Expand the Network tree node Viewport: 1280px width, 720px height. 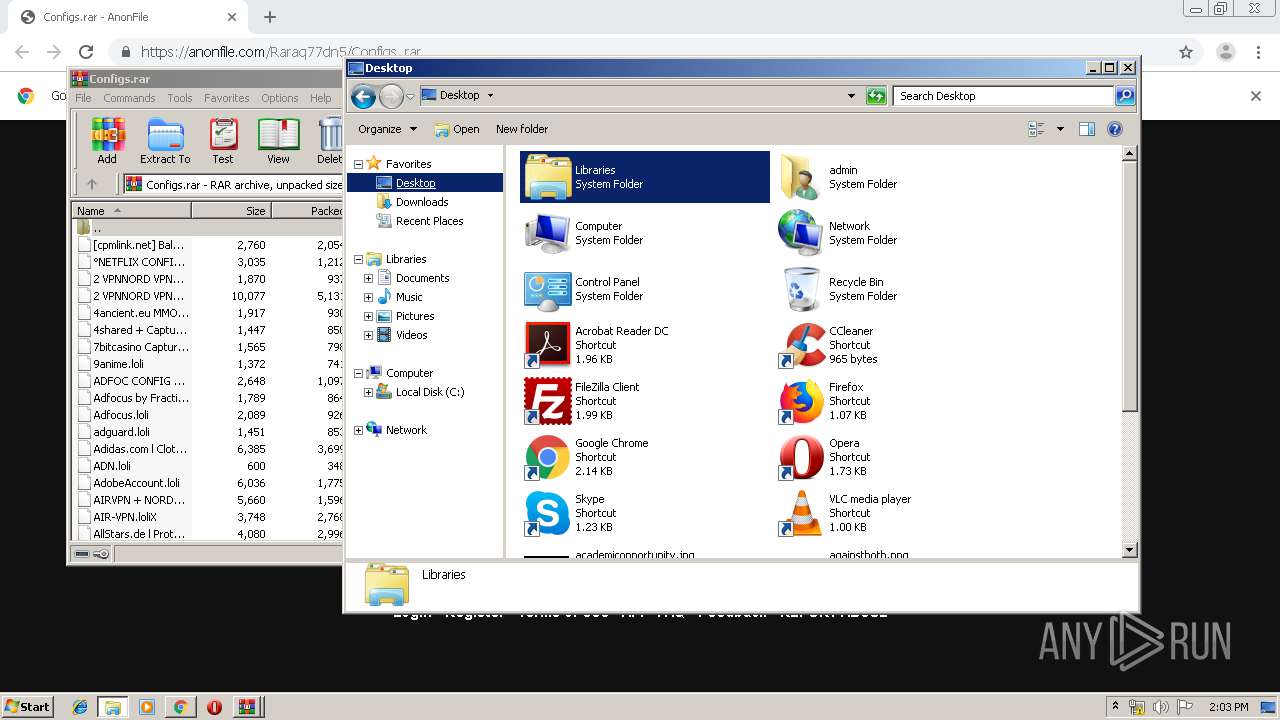point(358,430)
